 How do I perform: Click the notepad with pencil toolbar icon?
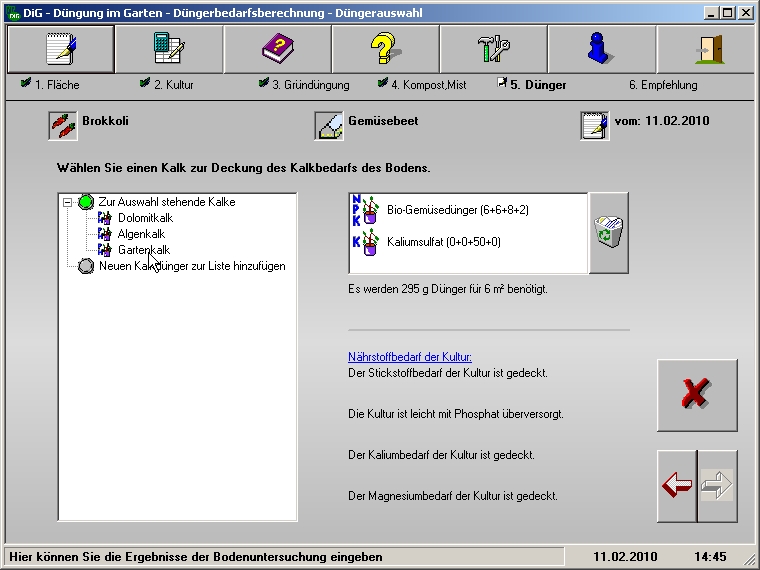60,49
